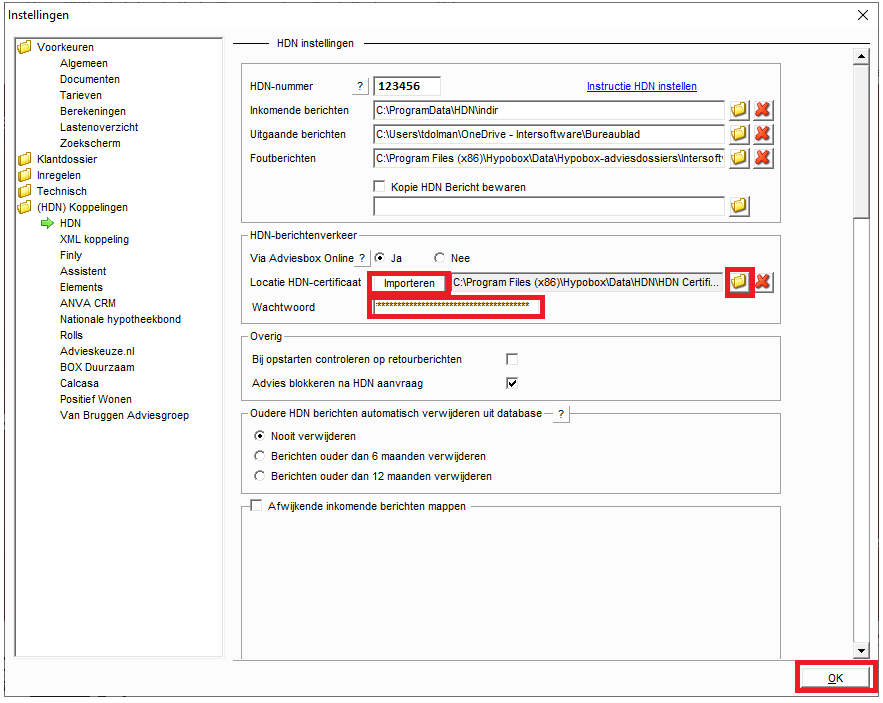Open help for HDN-nummer

360,86
